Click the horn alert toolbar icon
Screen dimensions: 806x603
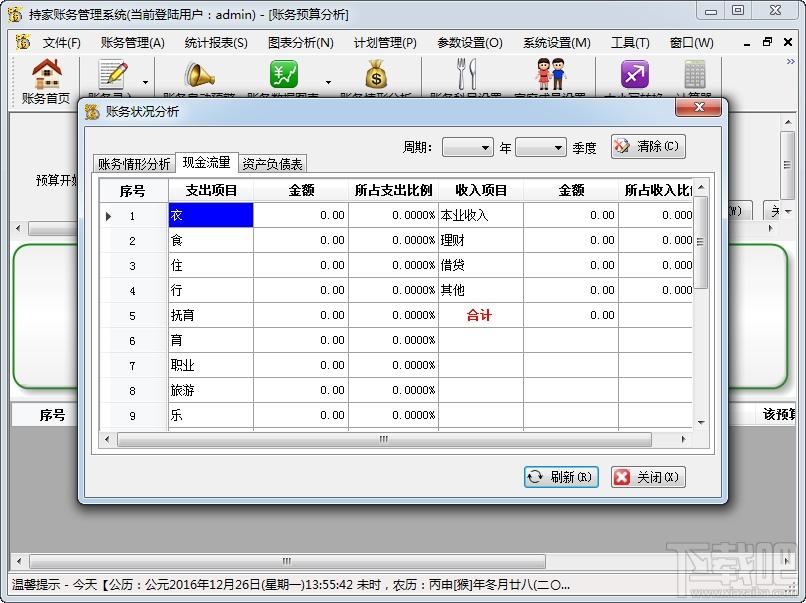click(x=199, y=75)
